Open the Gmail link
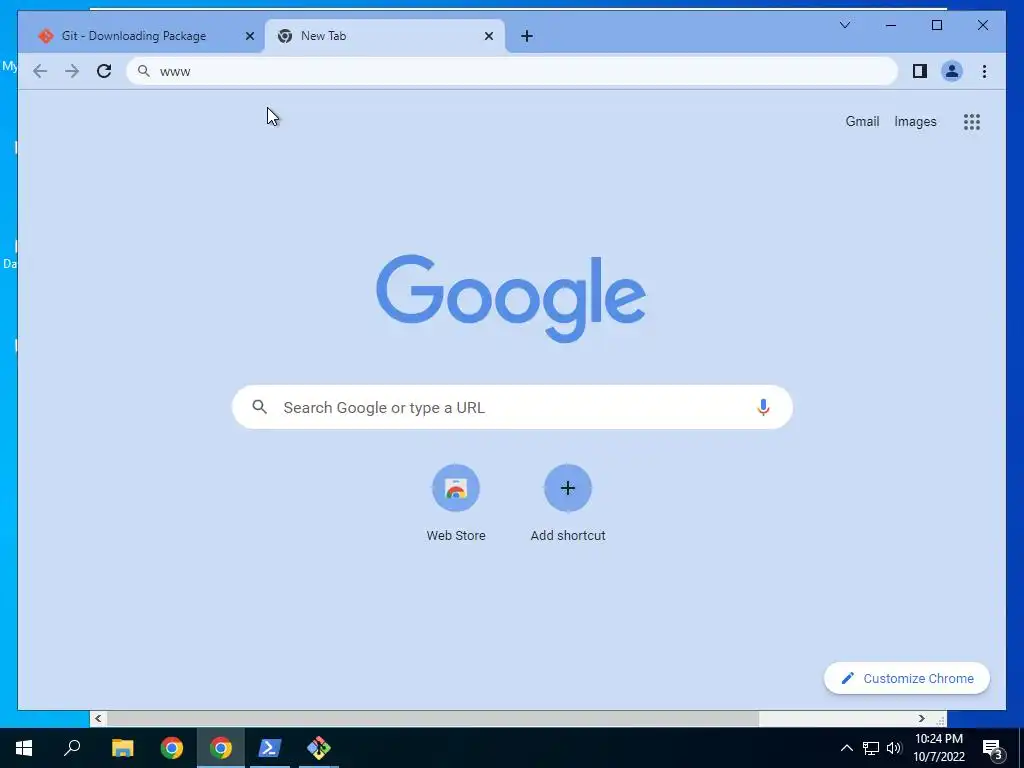Image resolution: width=1024 pixels, height=768 pixels. click(x=862, y=121)
